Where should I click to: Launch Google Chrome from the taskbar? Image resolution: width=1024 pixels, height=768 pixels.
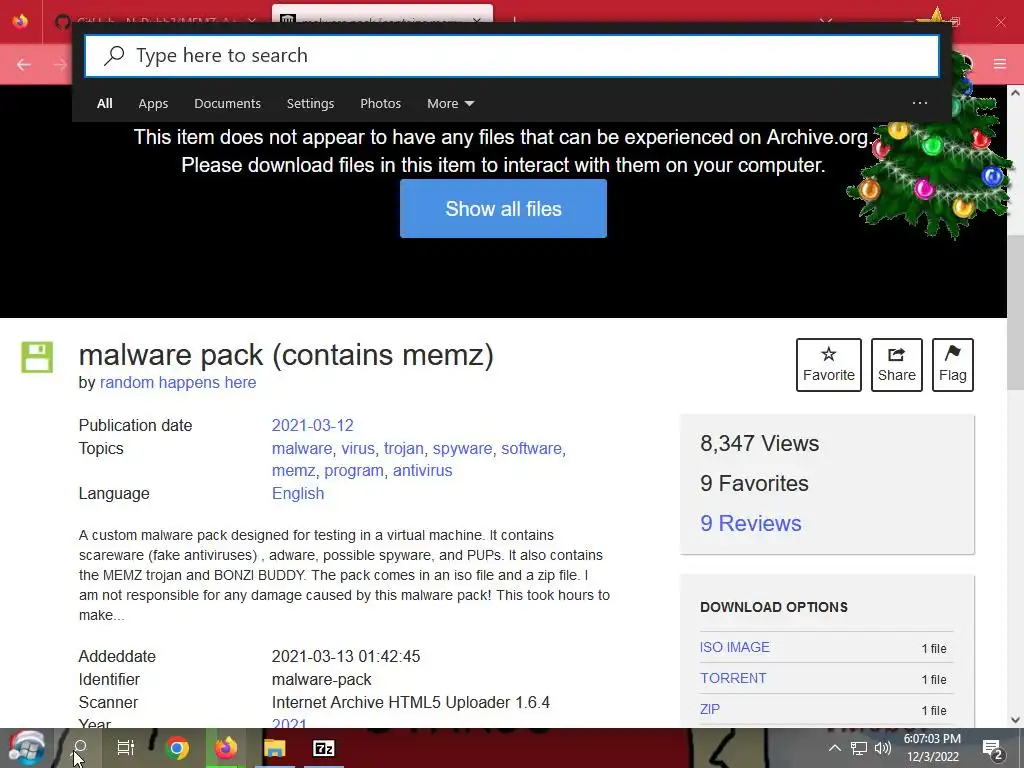tap(176, 748)
